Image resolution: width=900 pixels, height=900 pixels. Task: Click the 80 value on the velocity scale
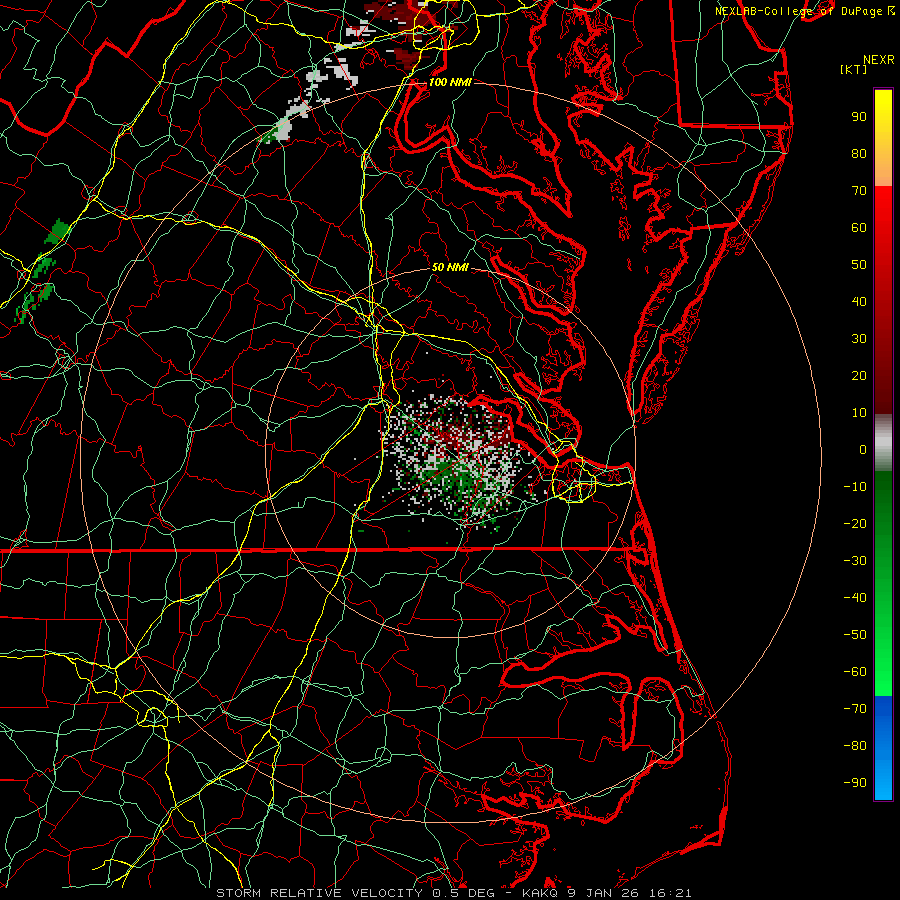pos(859,154)
